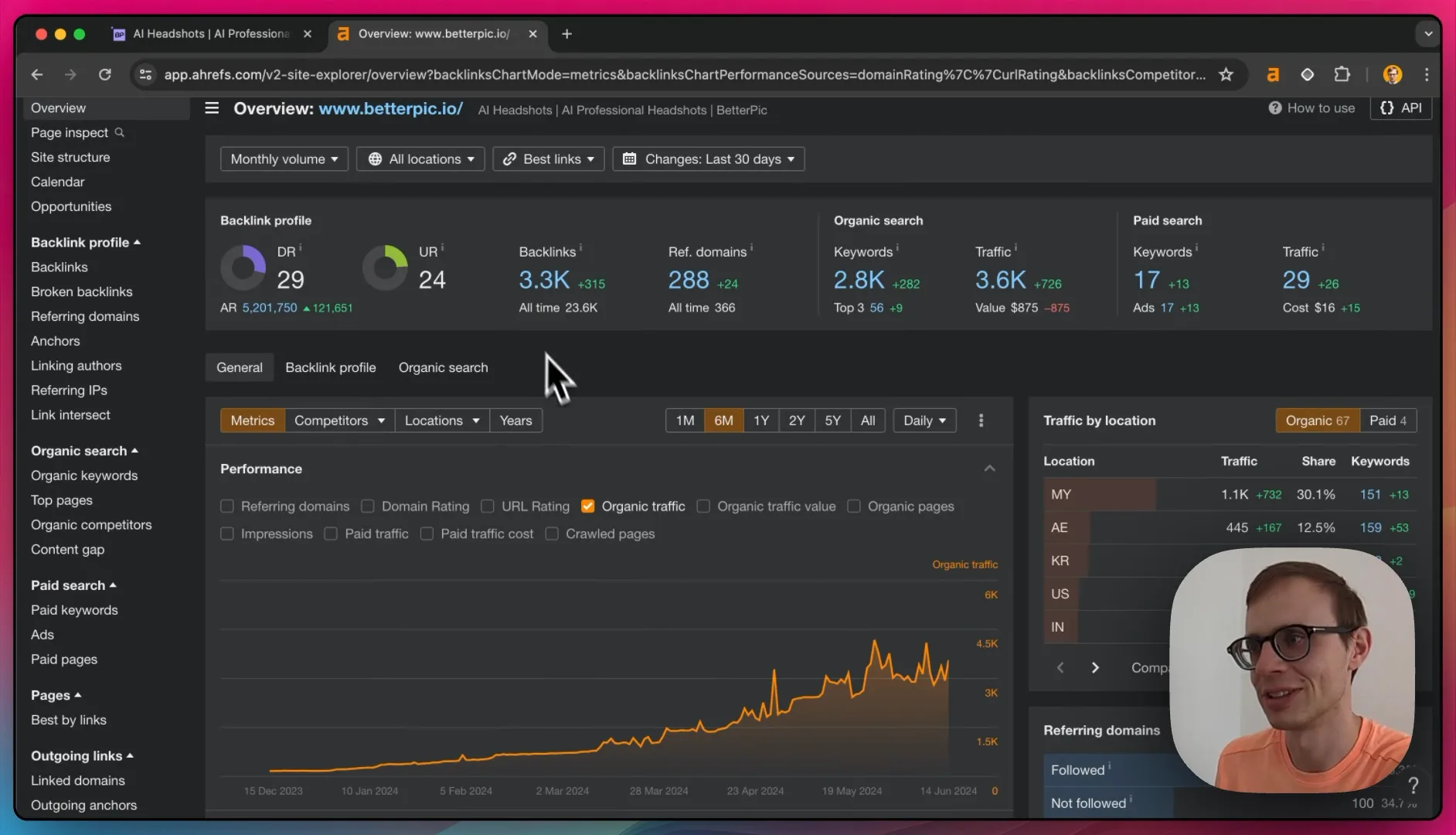
Task: Uncheck the Organic traffic checkbox
Action: tap(588, 506)
